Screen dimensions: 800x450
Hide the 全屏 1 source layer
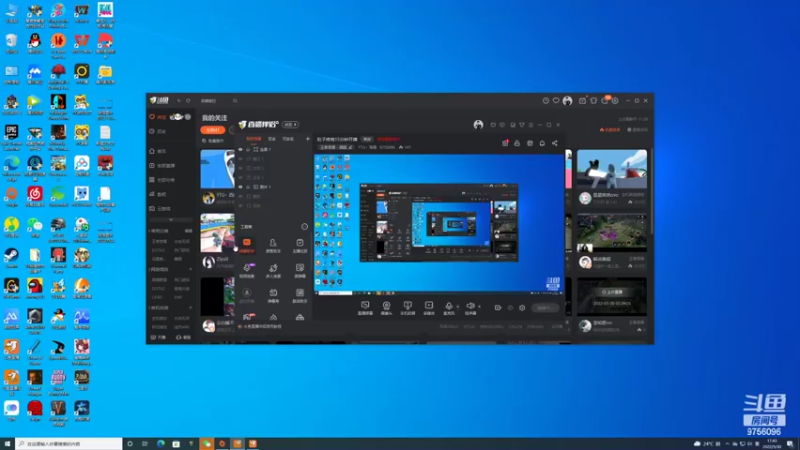pyautogui.click(x=241, y=149)
